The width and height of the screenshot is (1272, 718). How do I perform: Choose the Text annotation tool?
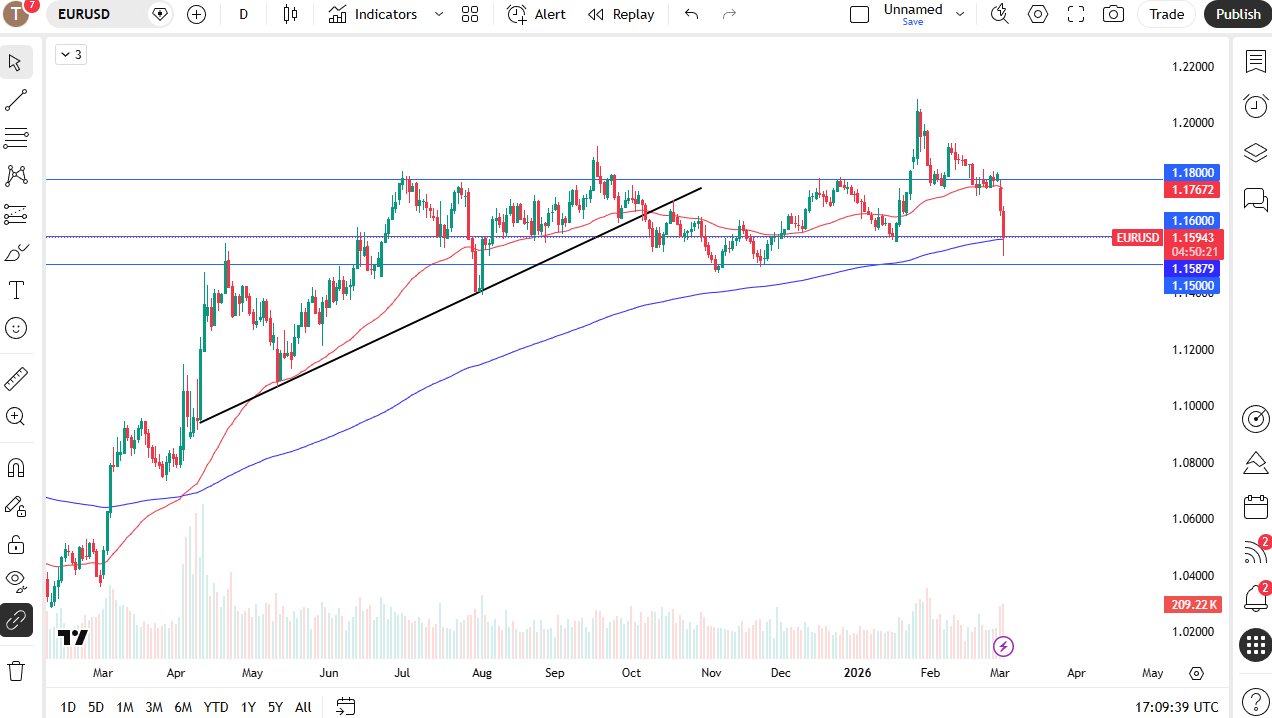[x=16, y=290]
